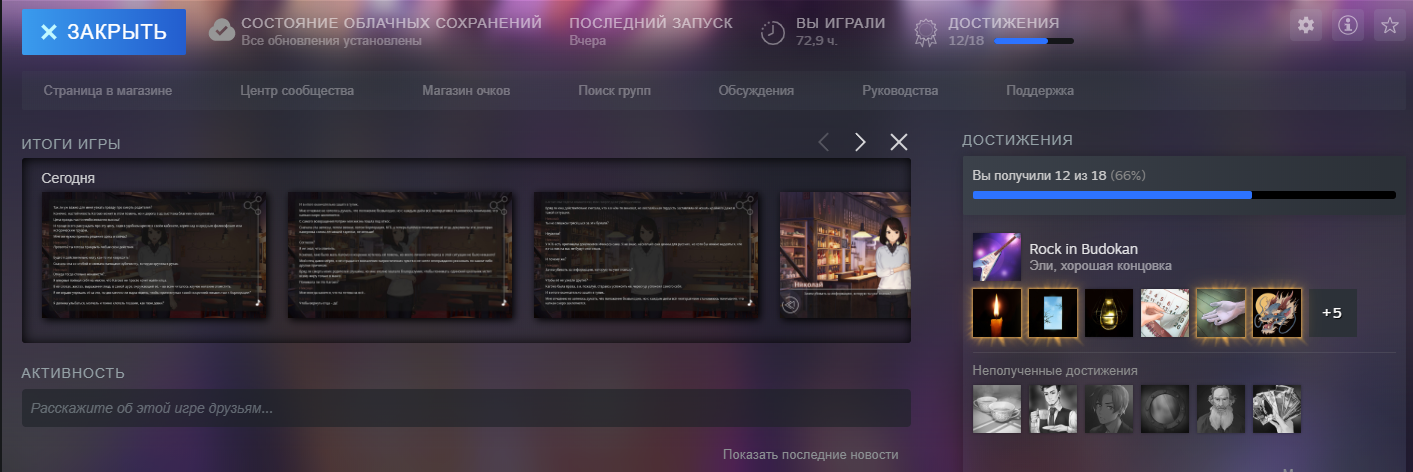Open the third dialogue text screenshot thumbnail
The image size is (1413, 472).
click(646, 255)
